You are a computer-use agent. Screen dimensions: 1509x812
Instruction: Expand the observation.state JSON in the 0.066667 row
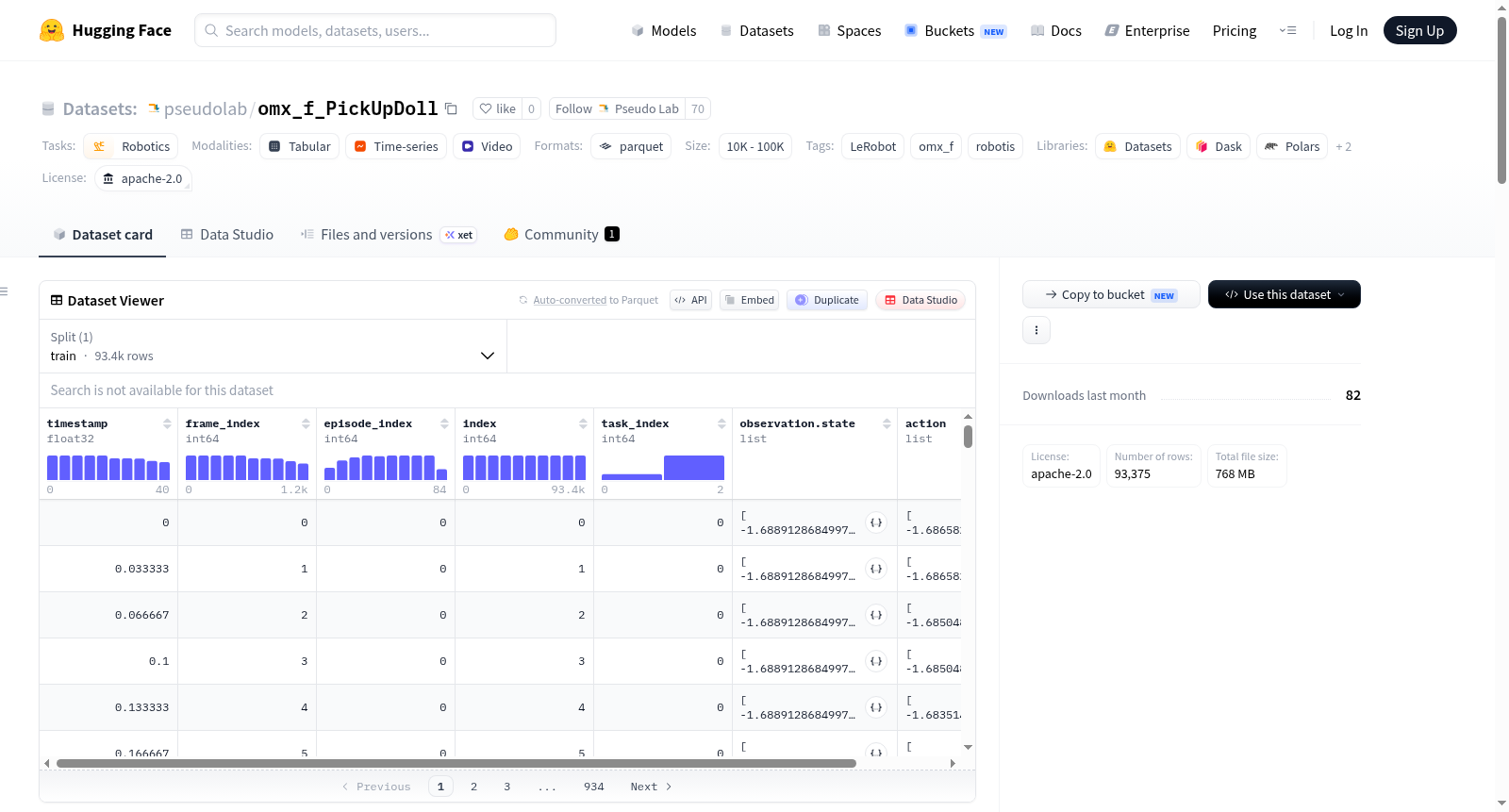pos(876,615)
